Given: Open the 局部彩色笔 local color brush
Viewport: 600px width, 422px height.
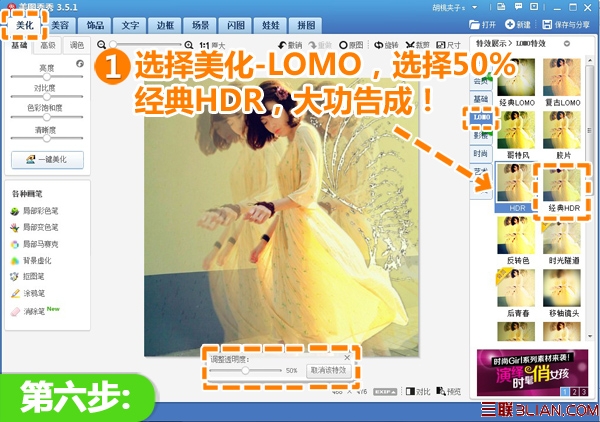Looking at the screenshot, I should tap(35, 210).
